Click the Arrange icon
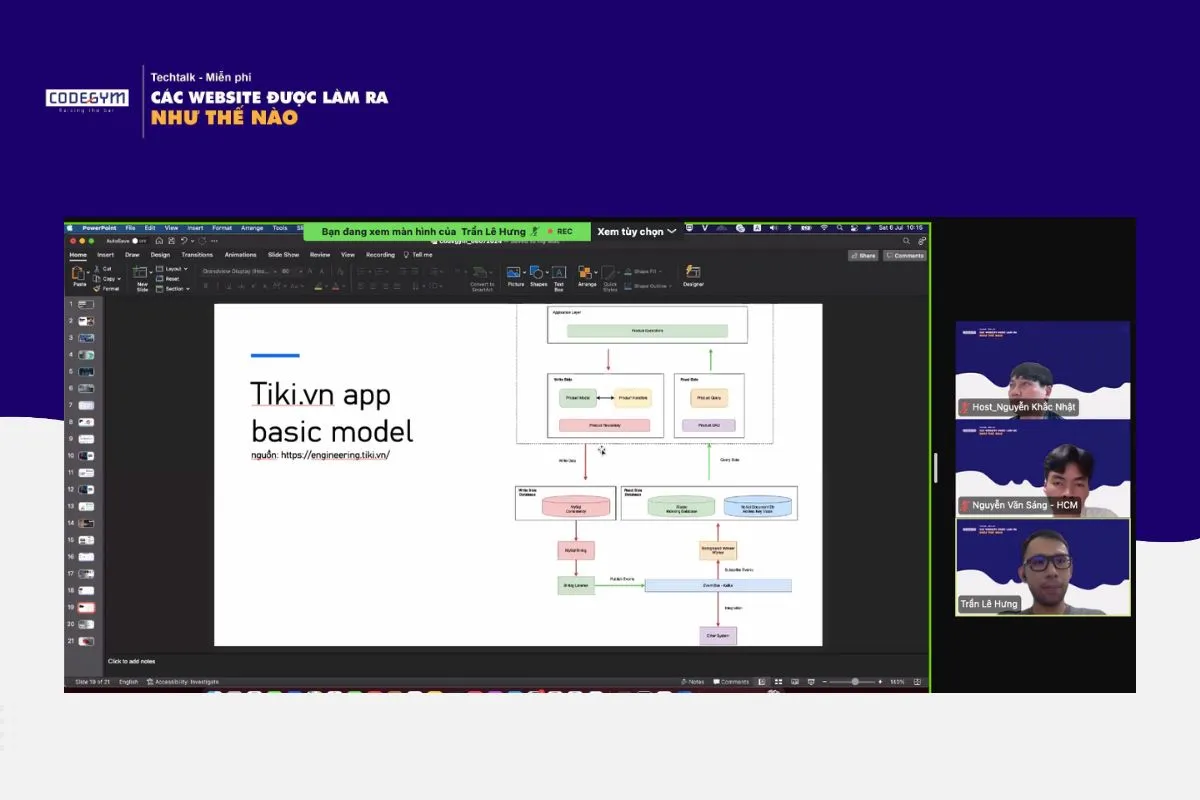 (x=586, y=272)
